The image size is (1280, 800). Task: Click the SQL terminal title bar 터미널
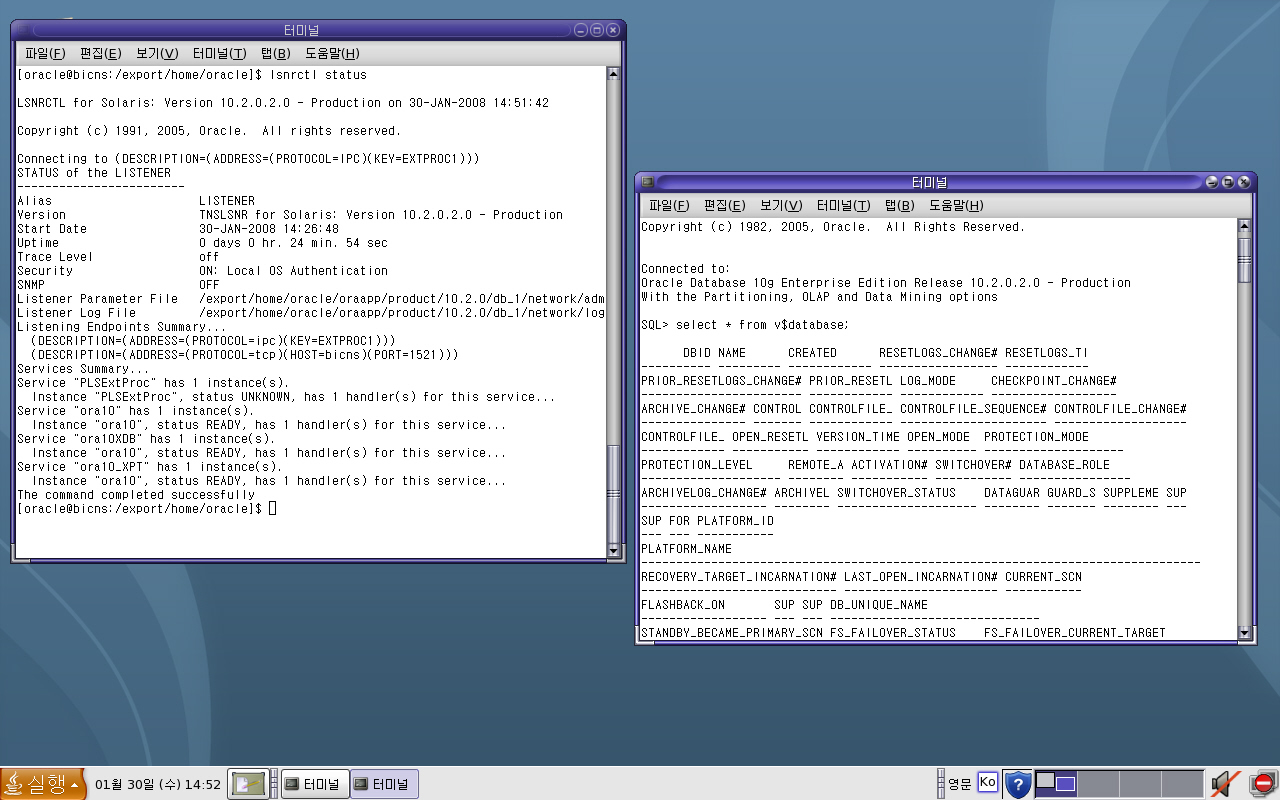929,182
